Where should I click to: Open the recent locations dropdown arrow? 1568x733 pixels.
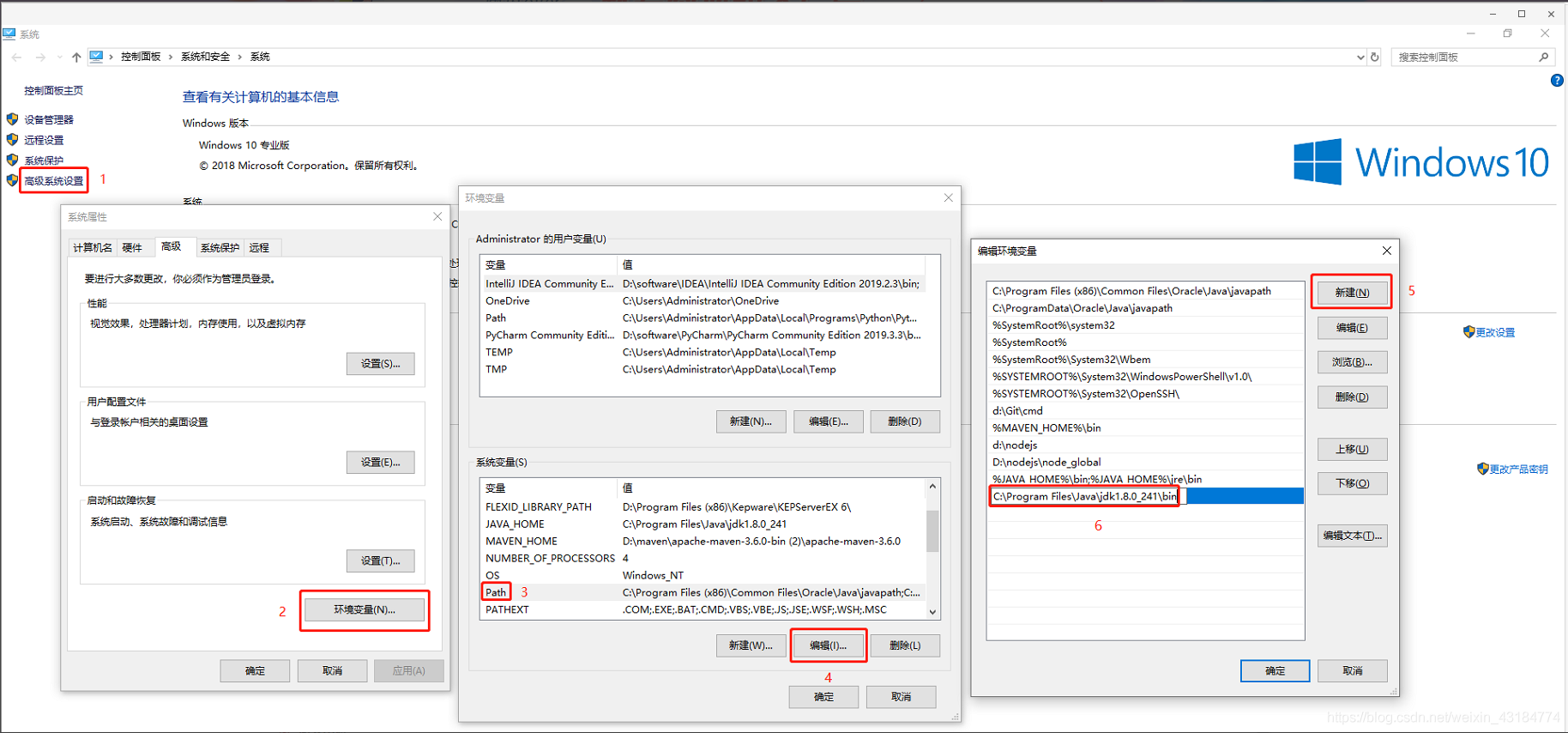pyautogui.click(x=59, y=58)
